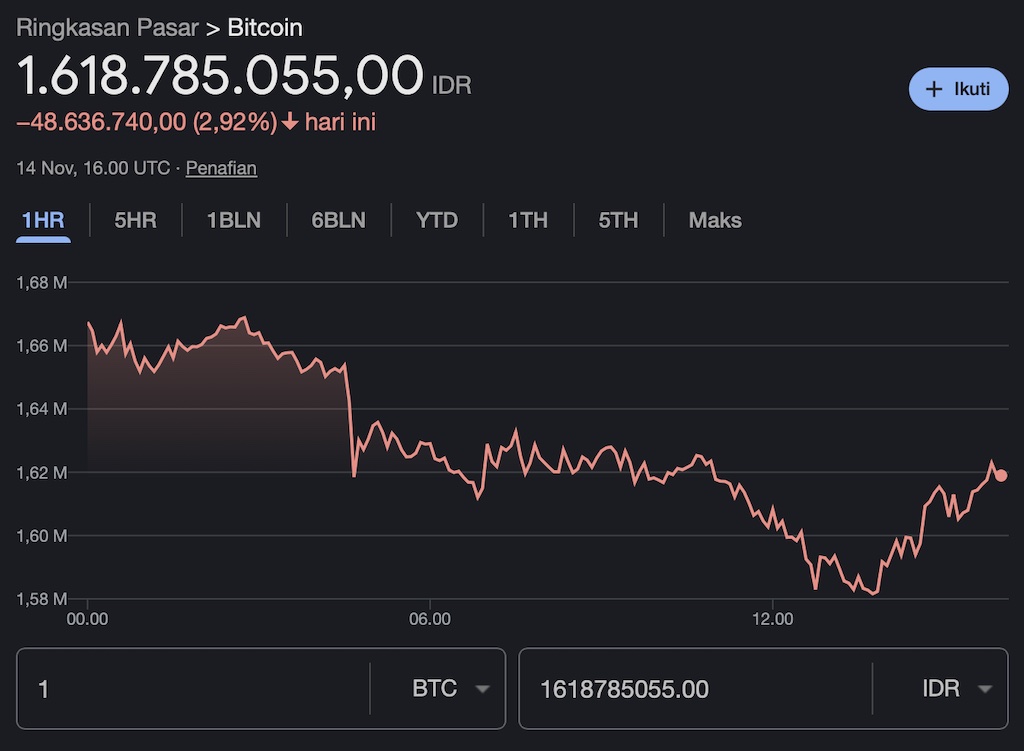Select the Maks time range

point(715,220)
